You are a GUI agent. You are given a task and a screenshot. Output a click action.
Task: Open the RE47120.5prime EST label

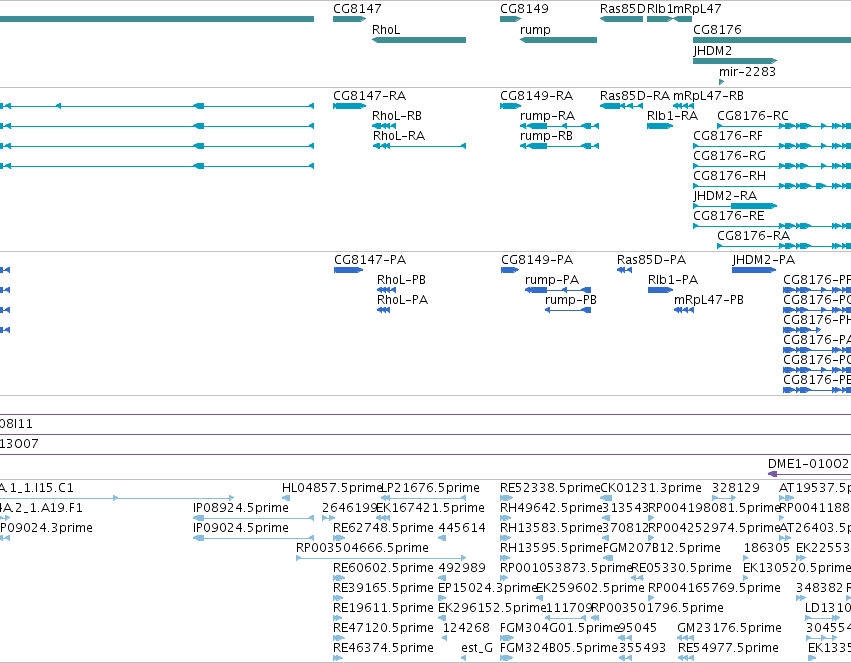[383, 629]
